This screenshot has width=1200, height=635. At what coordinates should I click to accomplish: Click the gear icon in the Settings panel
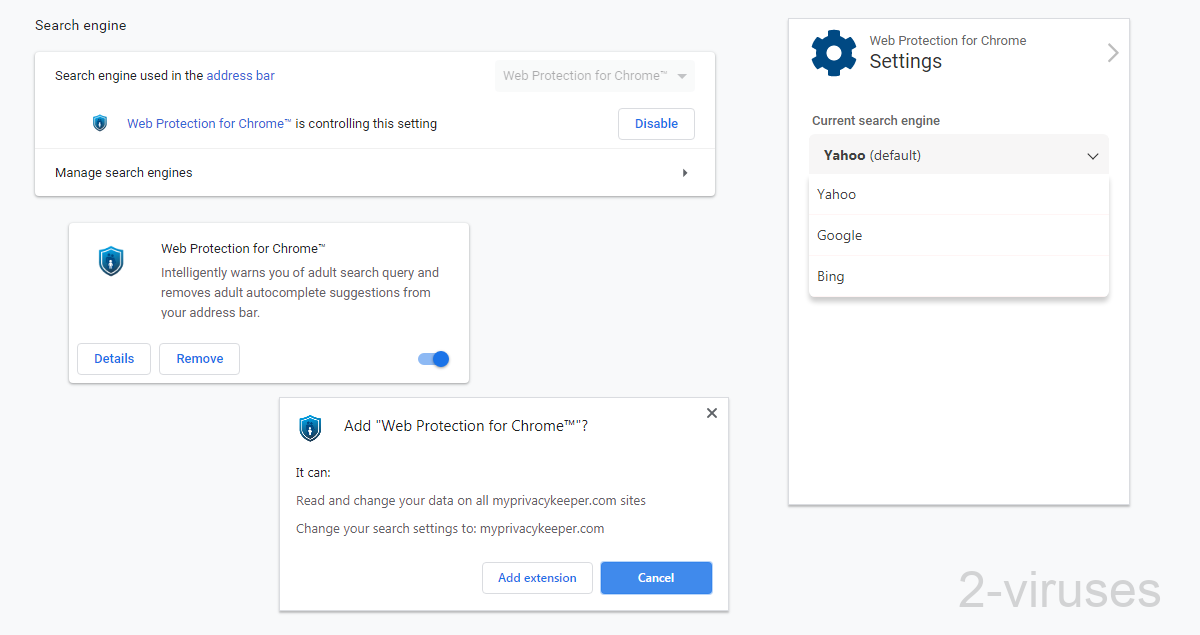click(834, 54)
